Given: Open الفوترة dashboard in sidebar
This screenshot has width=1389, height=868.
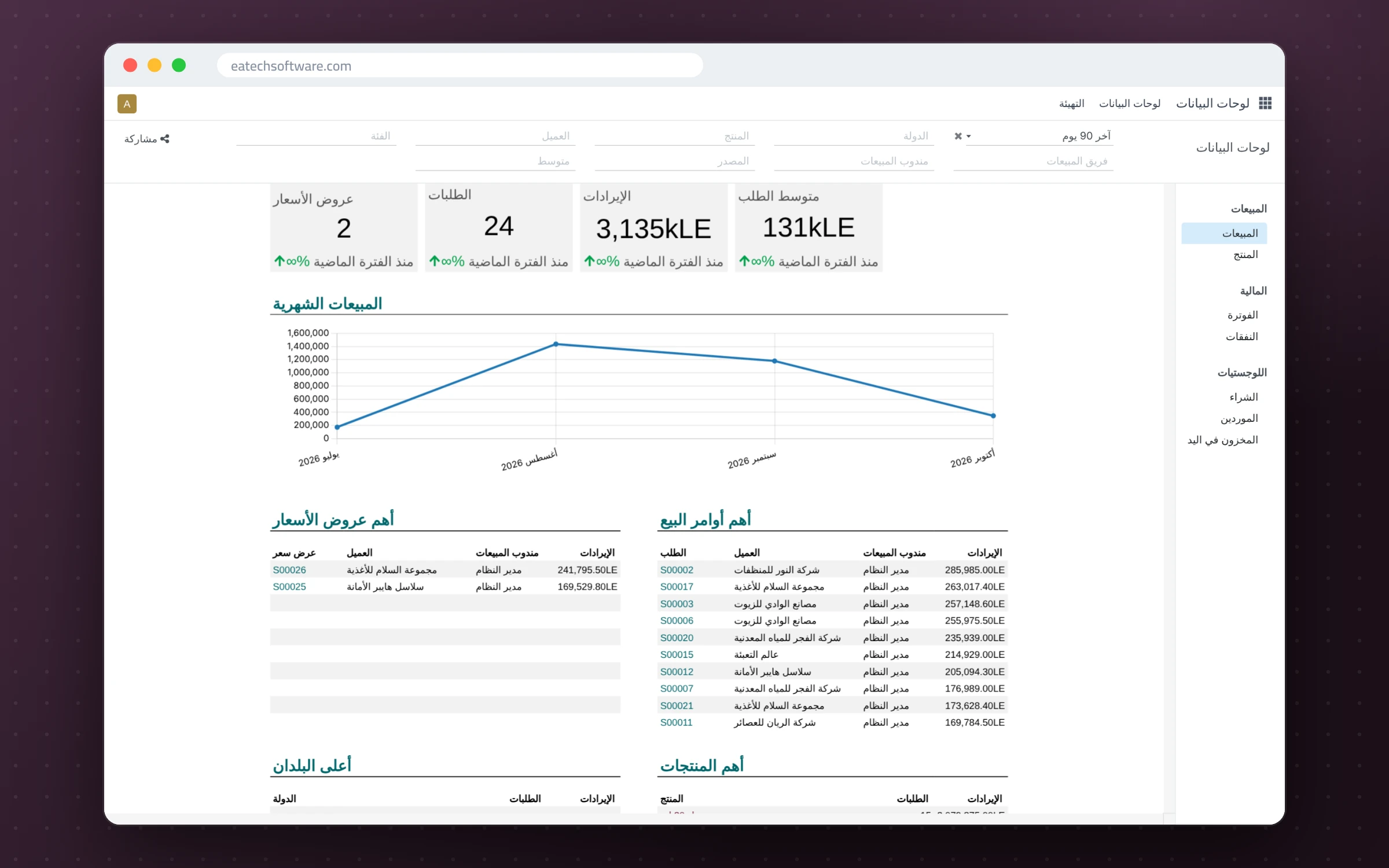Looking at the screenshot, I should (1243, 315).
